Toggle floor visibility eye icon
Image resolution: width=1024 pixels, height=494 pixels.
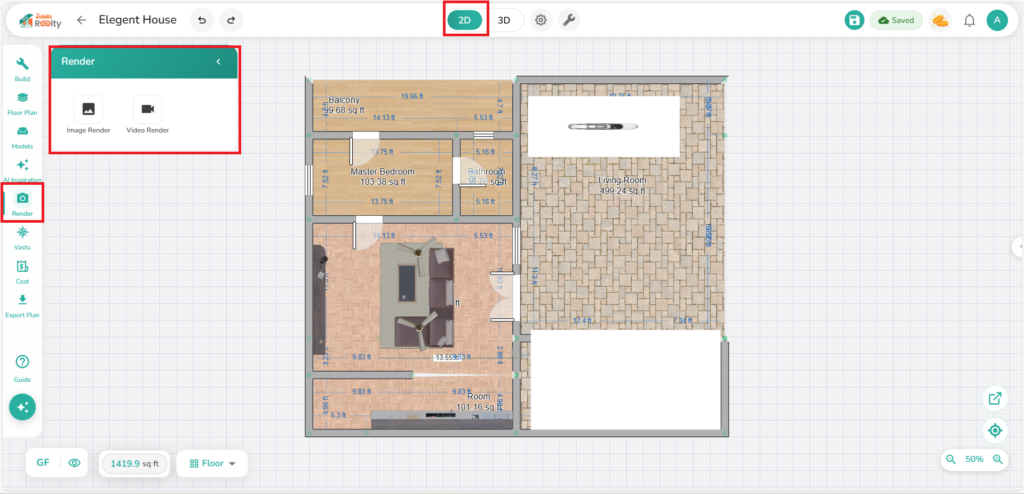coord(74,463)
